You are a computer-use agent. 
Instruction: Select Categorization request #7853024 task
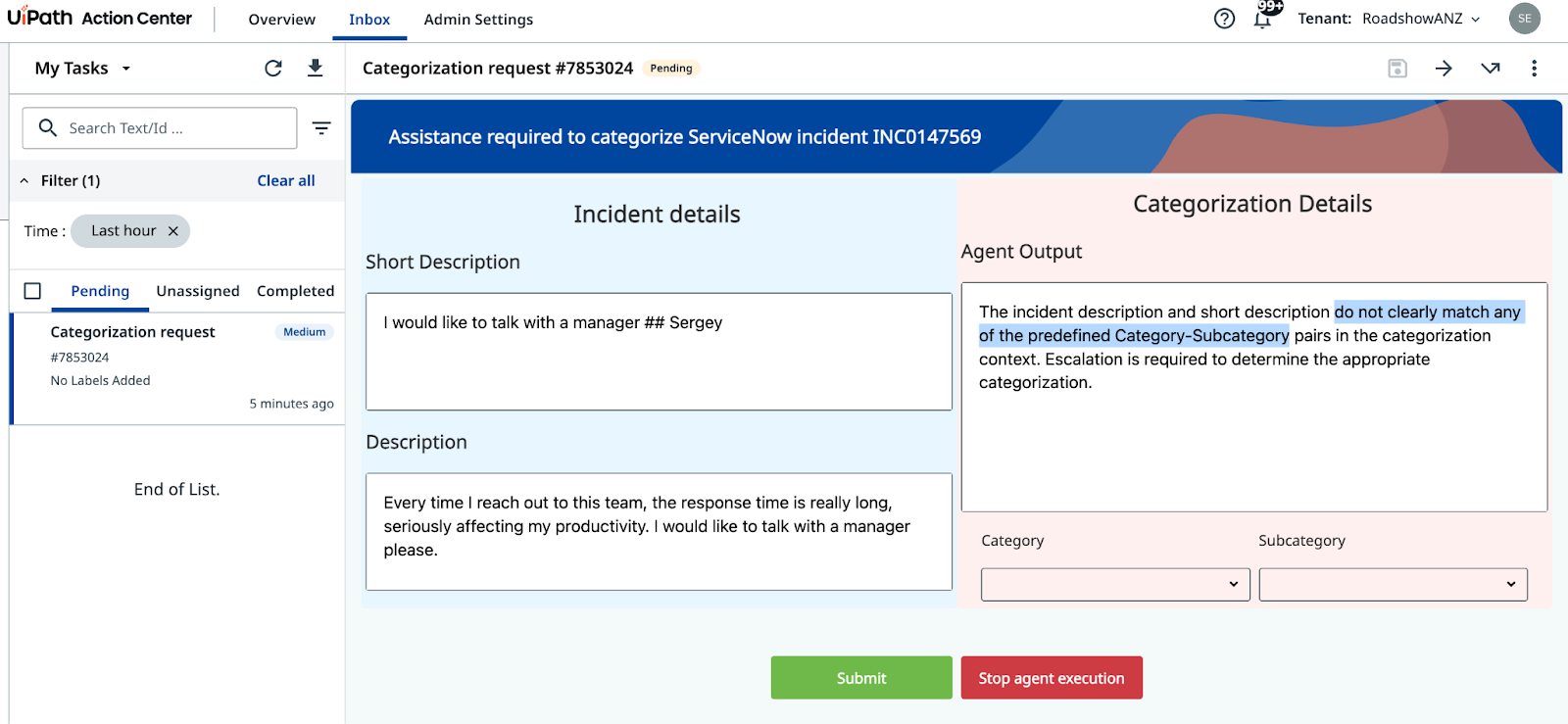coord(178,368)
